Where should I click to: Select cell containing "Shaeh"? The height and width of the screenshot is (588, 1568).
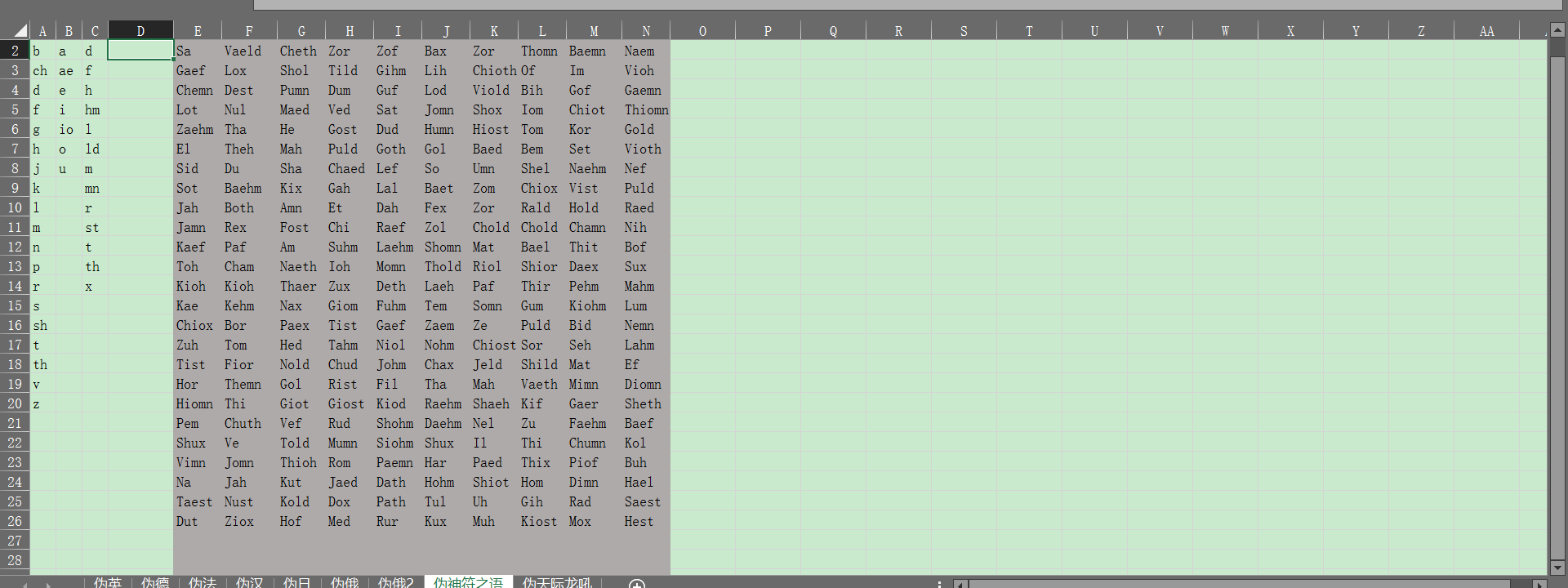pos(494,403)
